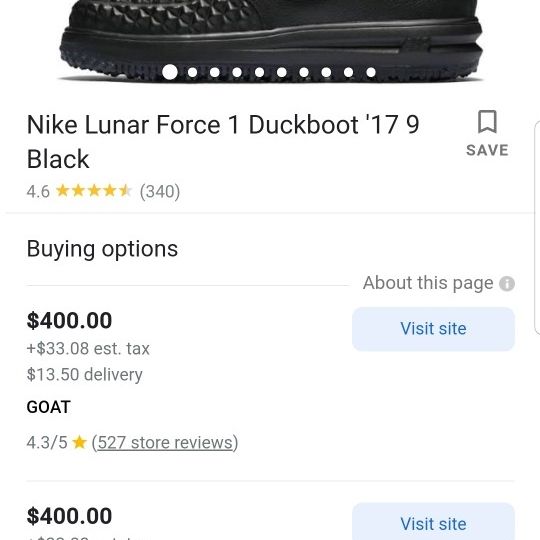The image size is (540, 540).
Task: Open the About this page info icon
Action: coord(507,284)
